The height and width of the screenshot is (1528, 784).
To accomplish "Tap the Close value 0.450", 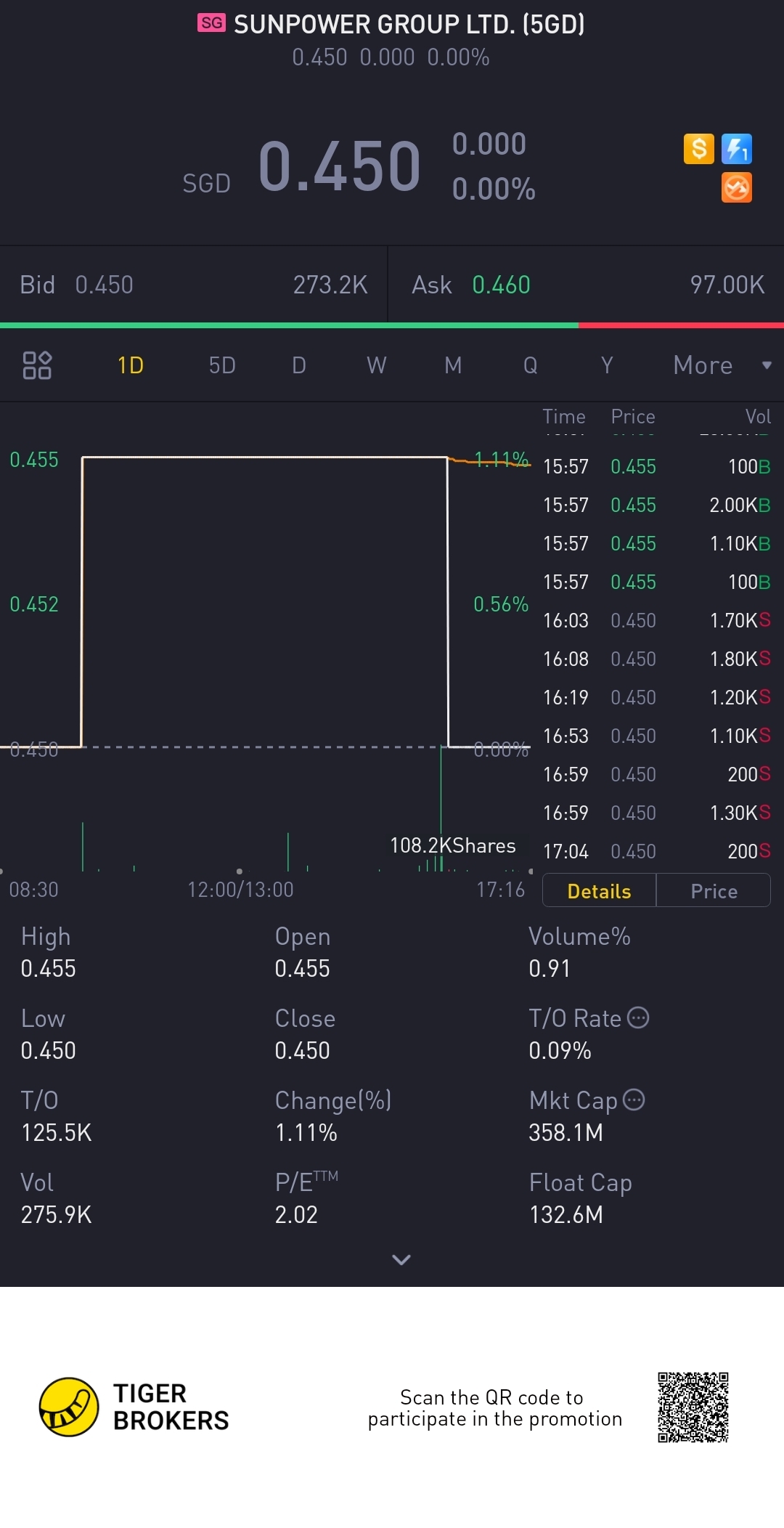I will point(302,1050).
